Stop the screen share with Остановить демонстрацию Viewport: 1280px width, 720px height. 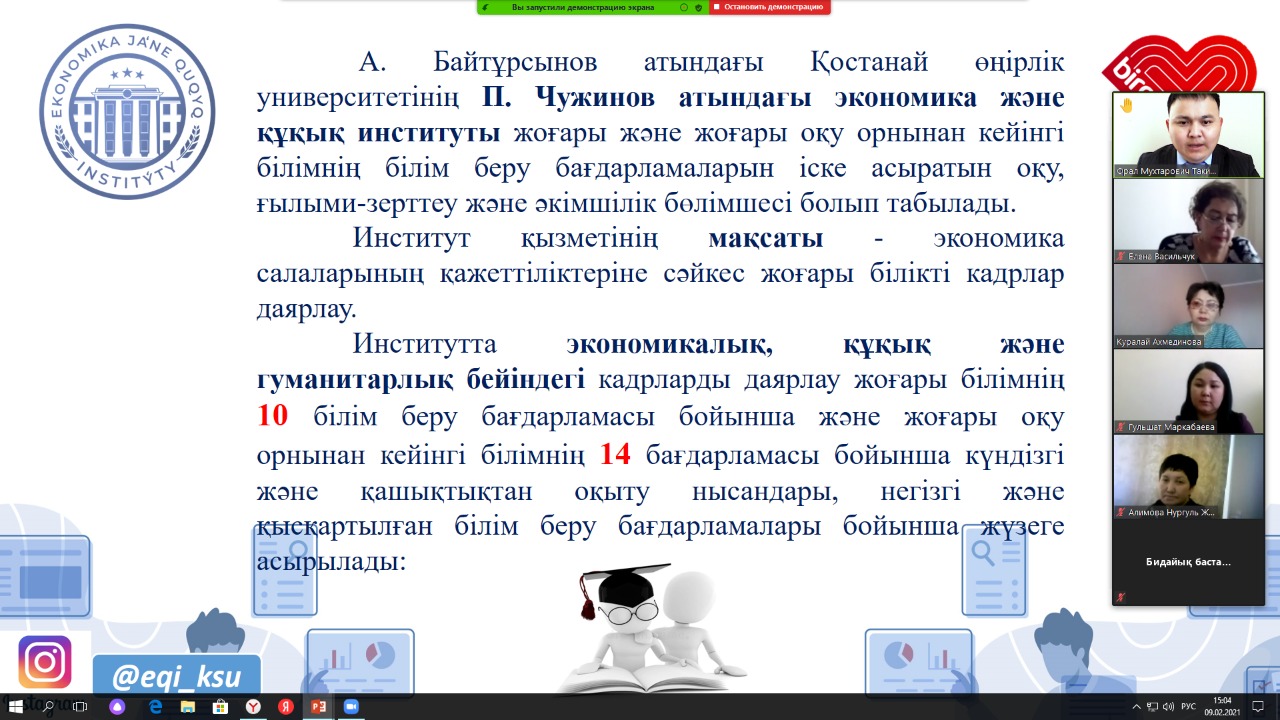pyautogui.click(x=769, y=7)
